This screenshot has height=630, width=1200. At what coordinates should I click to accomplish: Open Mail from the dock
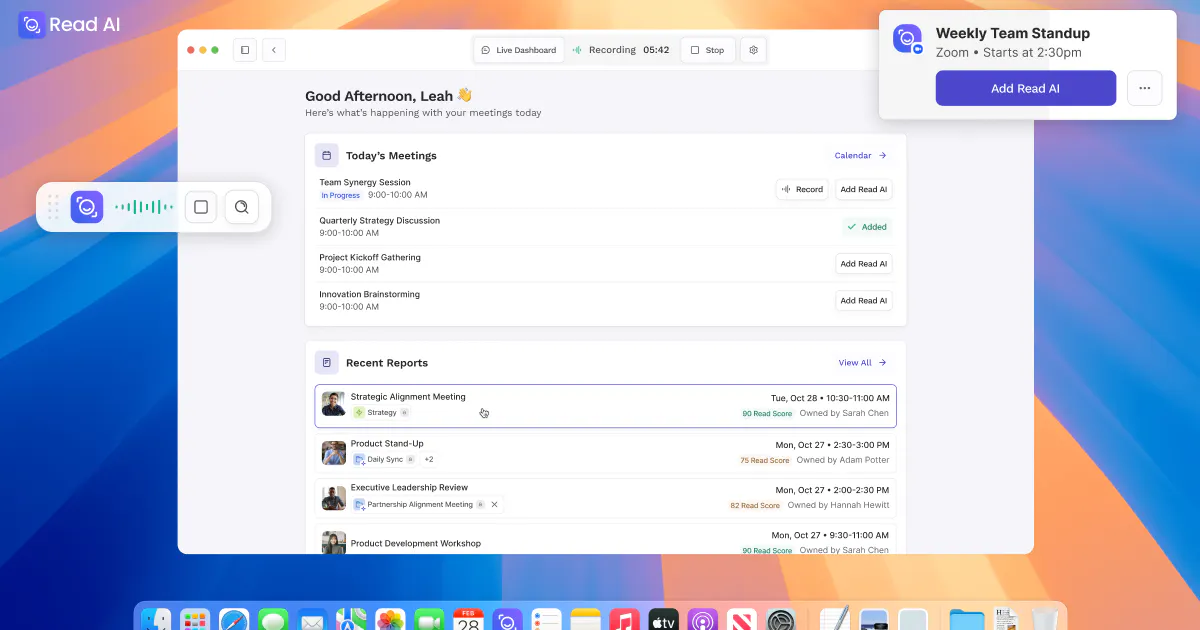tap(312, 620)
